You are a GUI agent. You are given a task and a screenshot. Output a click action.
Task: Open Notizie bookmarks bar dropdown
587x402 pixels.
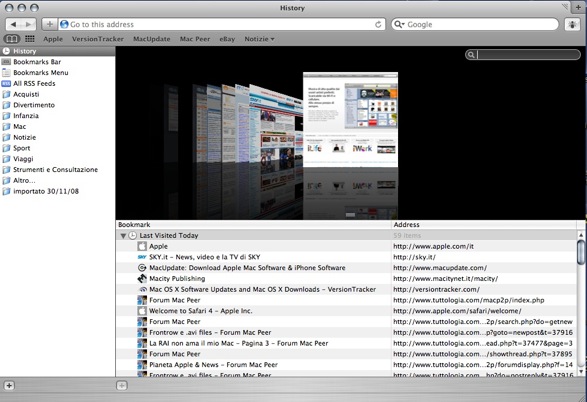tap(259, 39)
